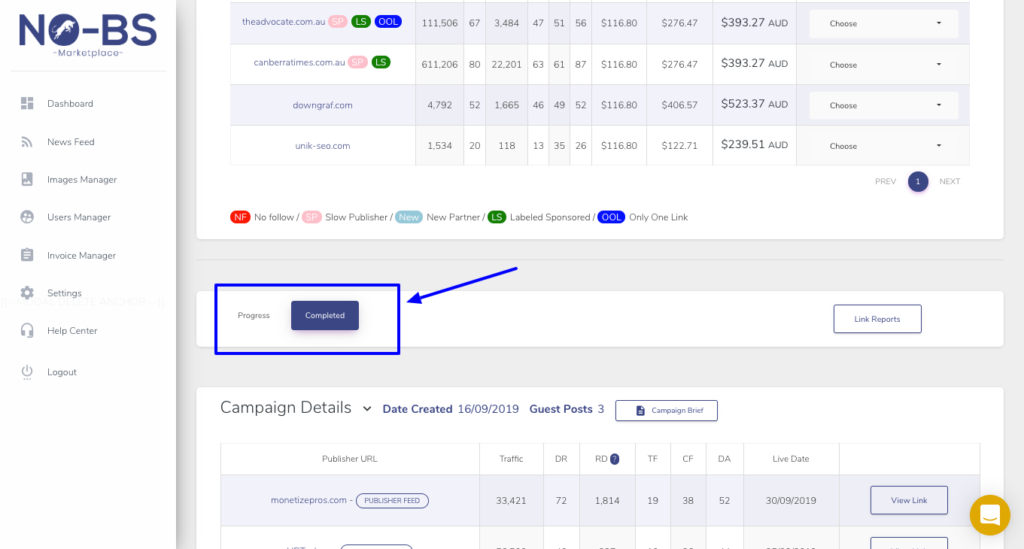The height and width of the screenshot is (549, 1024).
Task: Click the Settings gear icon
Action: point(27,293)
